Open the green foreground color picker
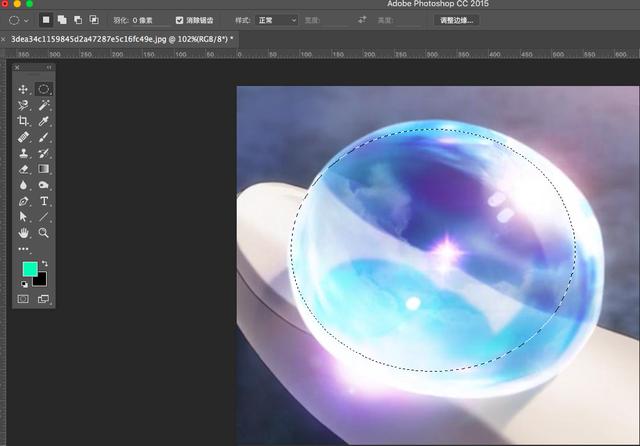The image size is (640, 446). click(x=29, y=269)
